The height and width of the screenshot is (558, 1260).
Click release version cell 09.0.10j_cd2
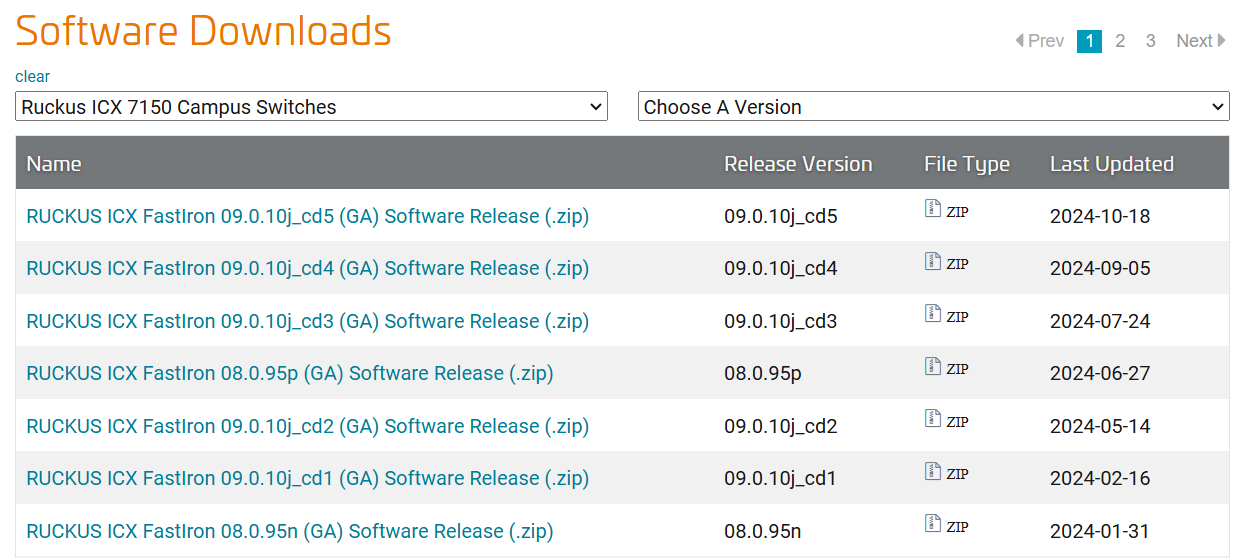(781, 426)
